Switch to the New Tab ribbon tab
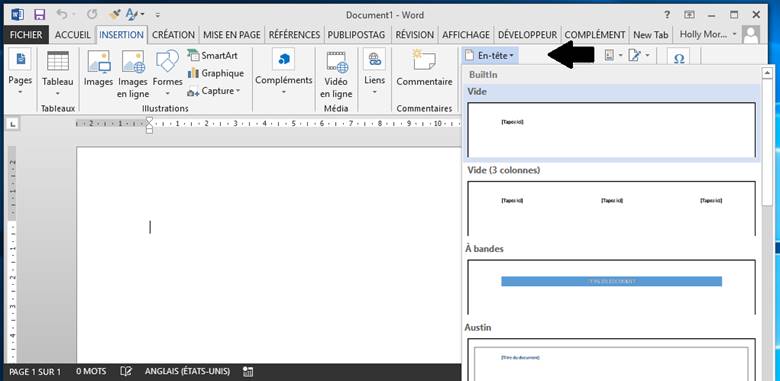Image resolution: width=780 pixels, height=381 pixels. click(651, 35)
